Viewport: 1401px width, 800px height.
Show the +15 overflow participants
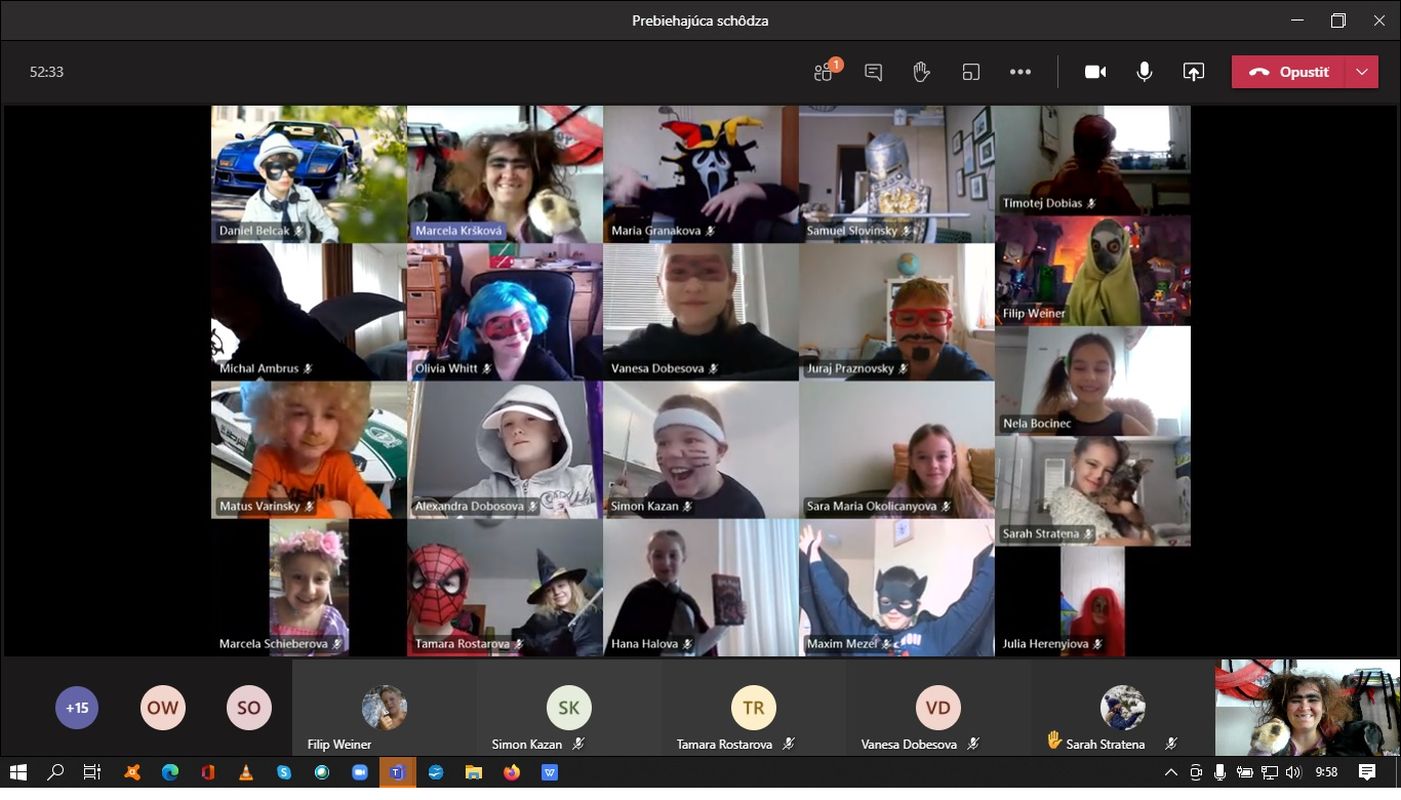point(77,708)
